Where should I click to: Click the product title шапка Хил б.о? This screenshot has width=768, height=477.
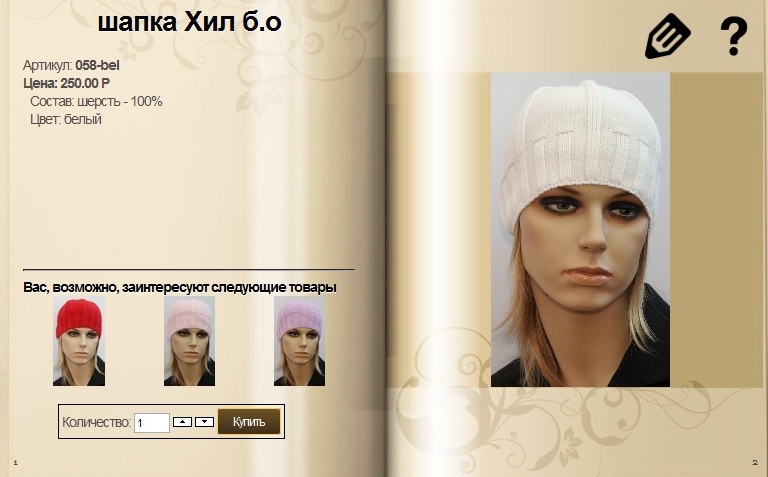point(190,23)
